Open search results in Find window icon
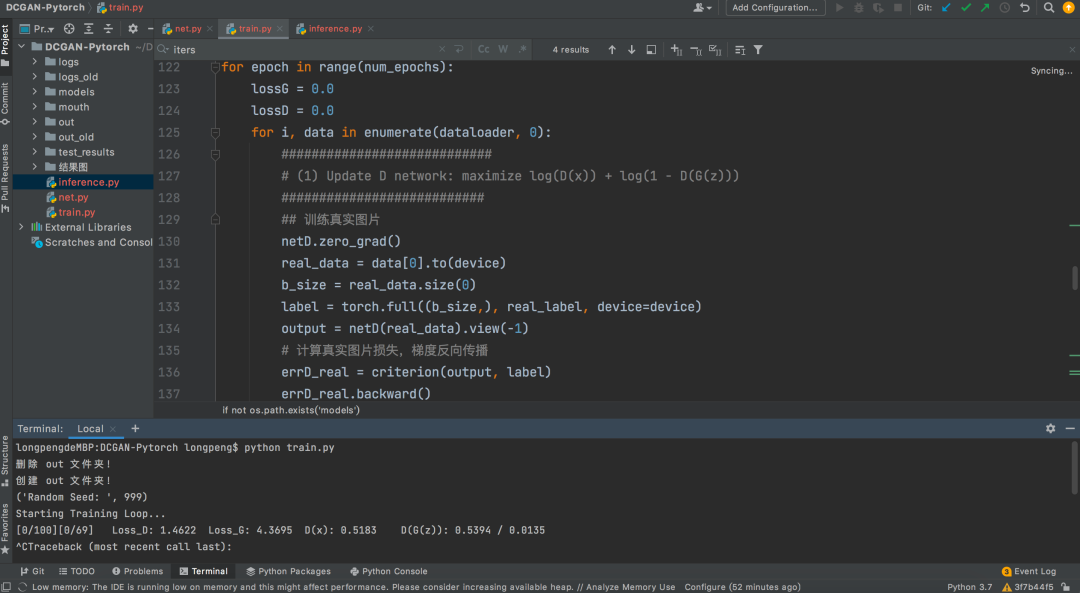This screenshot has height=593, width=1080. coord(651,50)
